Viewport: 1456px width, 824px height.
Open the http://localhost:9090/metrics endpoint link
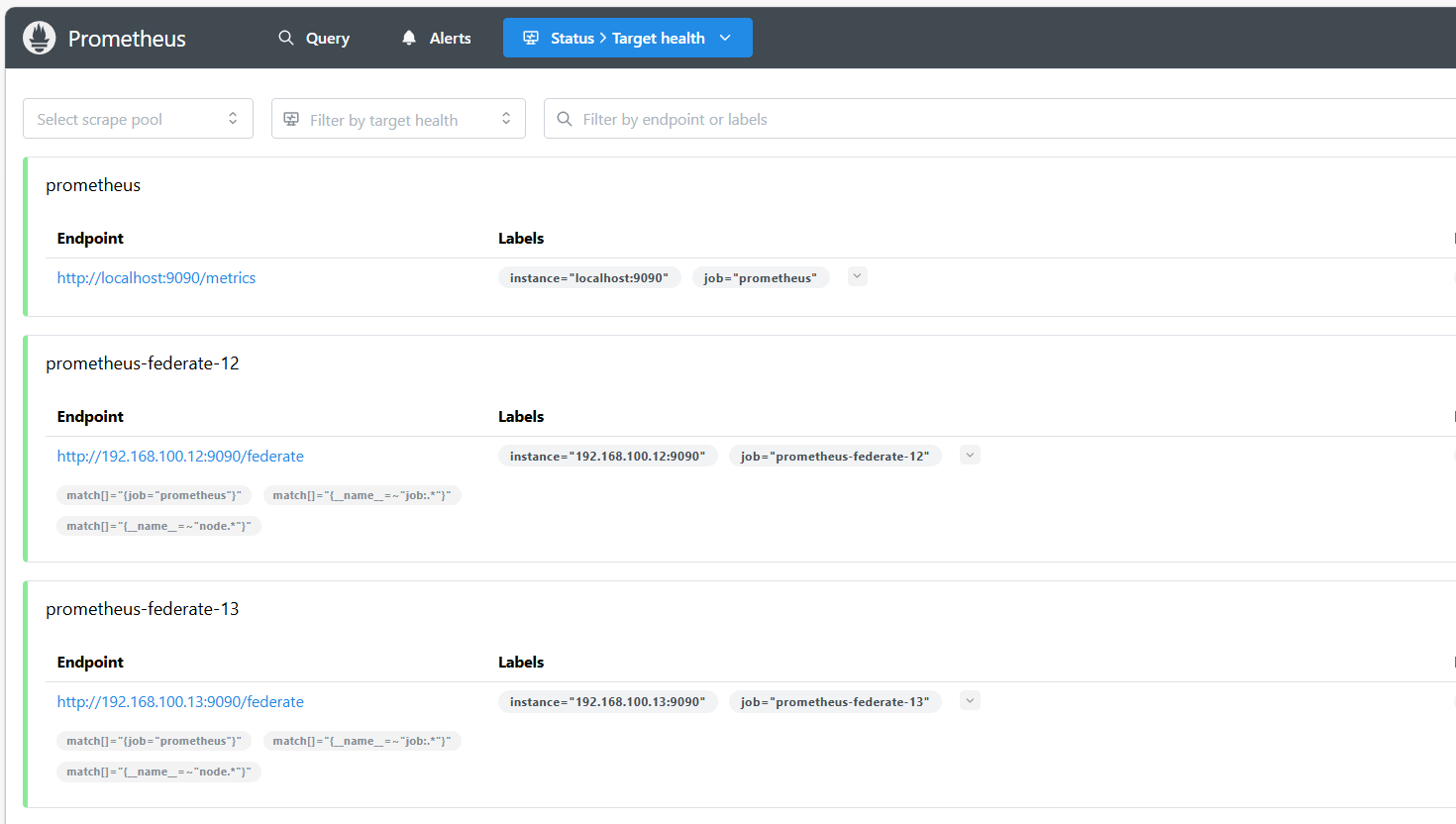coord(156,278)
